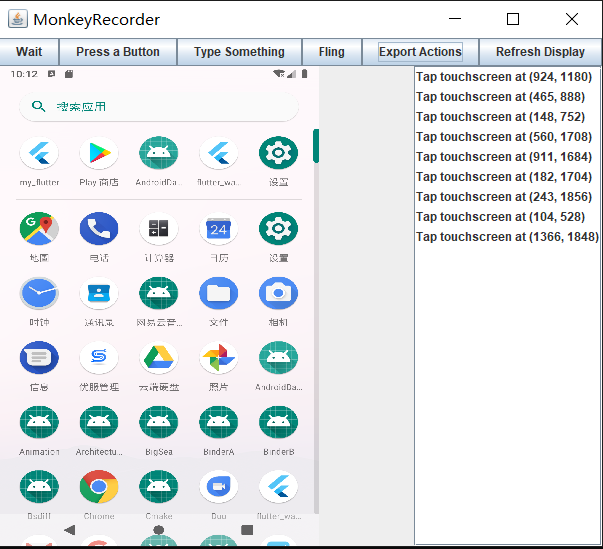This screenshot has width=603, height=549.
Task: Open the Google Drive (云端硬盘) app
Action: point(158,358)
